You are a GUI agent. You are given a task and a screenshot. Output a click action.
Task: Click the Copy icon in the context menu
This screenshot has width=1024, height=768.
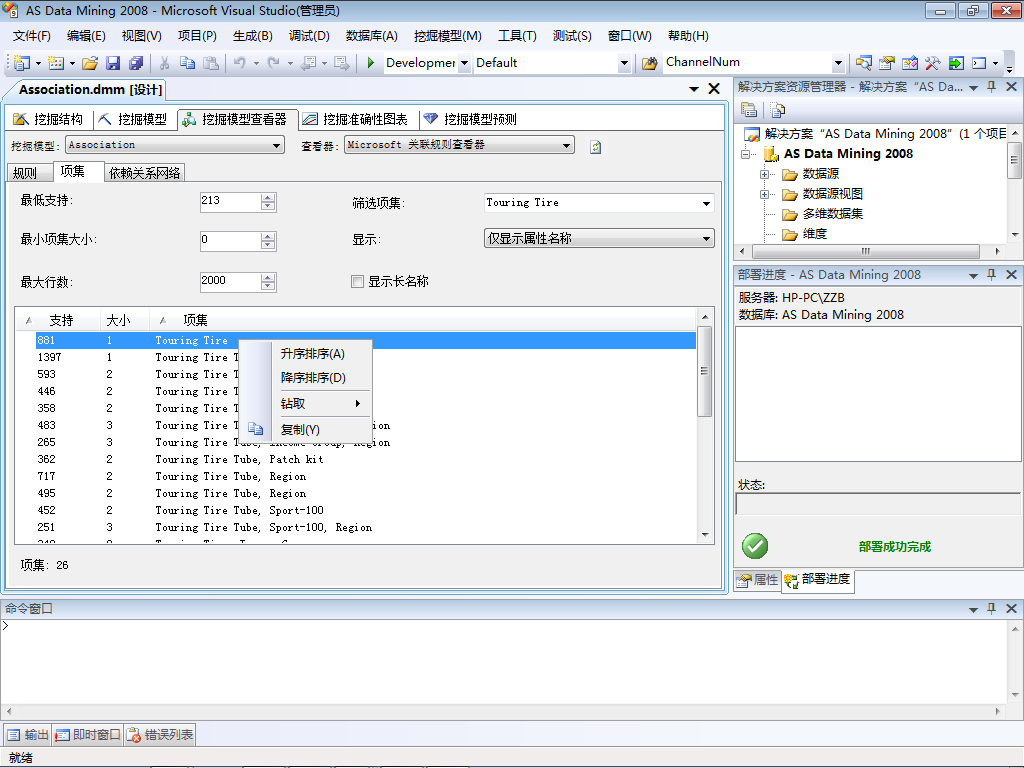pos(255,429)
